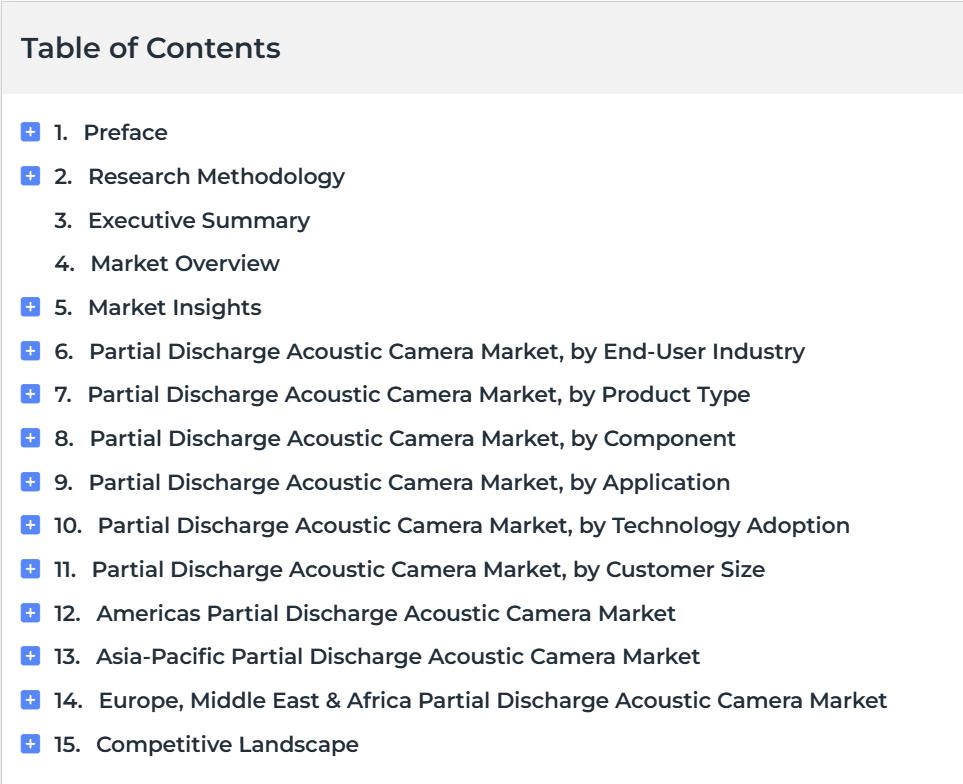The image size is (963, 784).
Task: Expand the by End-User Industry section icon
Action: pos(30,351)
